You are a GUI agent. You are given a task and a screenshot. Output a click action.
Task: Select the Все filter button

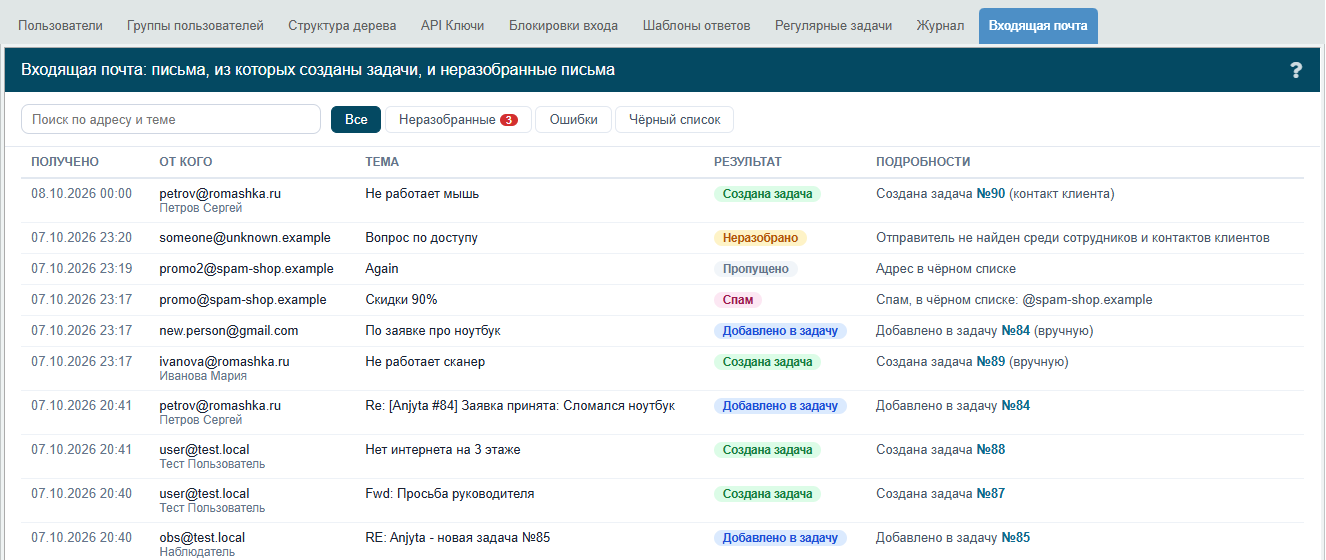click(x=356, y=119)
